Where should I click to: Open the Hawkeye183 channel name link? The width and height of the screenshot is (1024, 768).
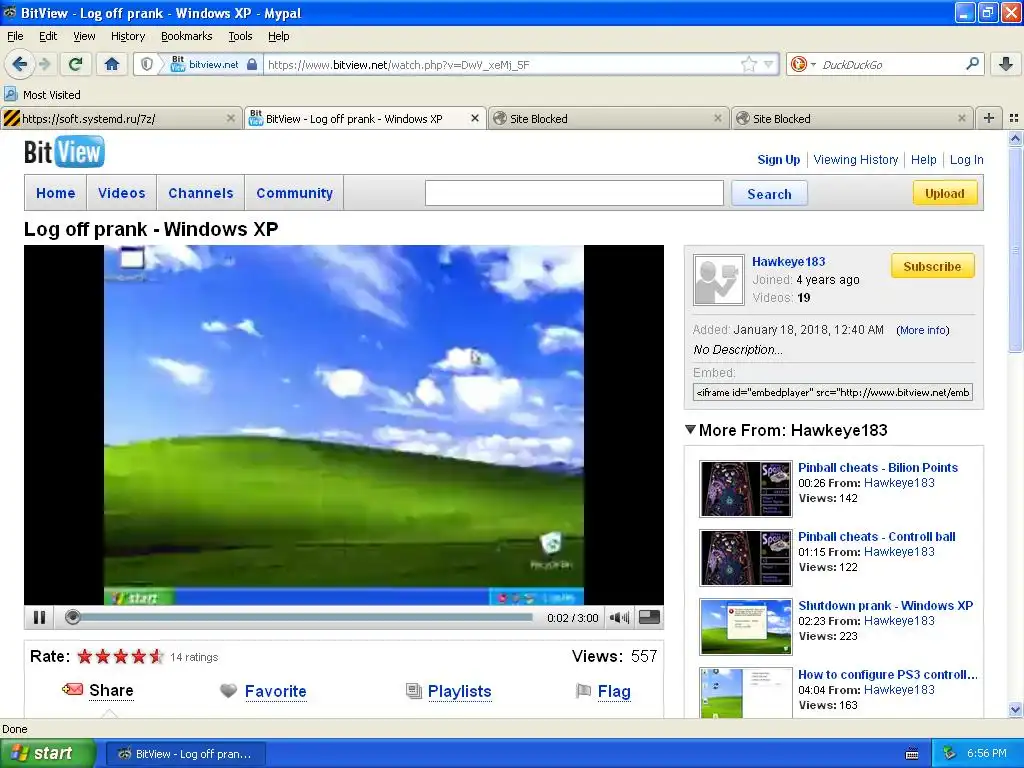click(x=788, y=261)
